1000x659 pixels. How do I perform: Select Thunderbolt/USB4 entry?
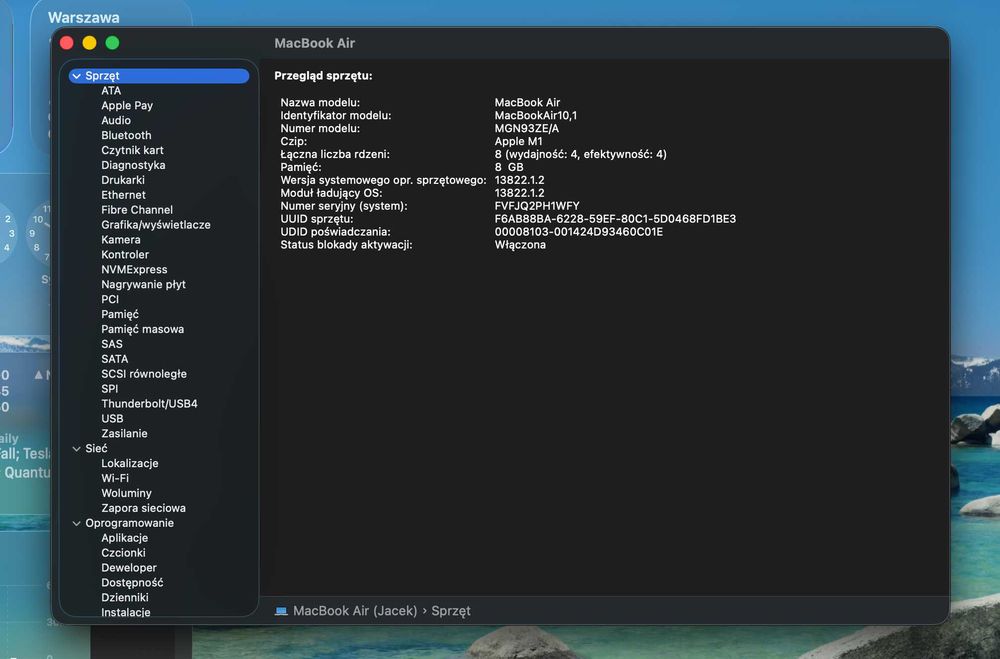149,403
